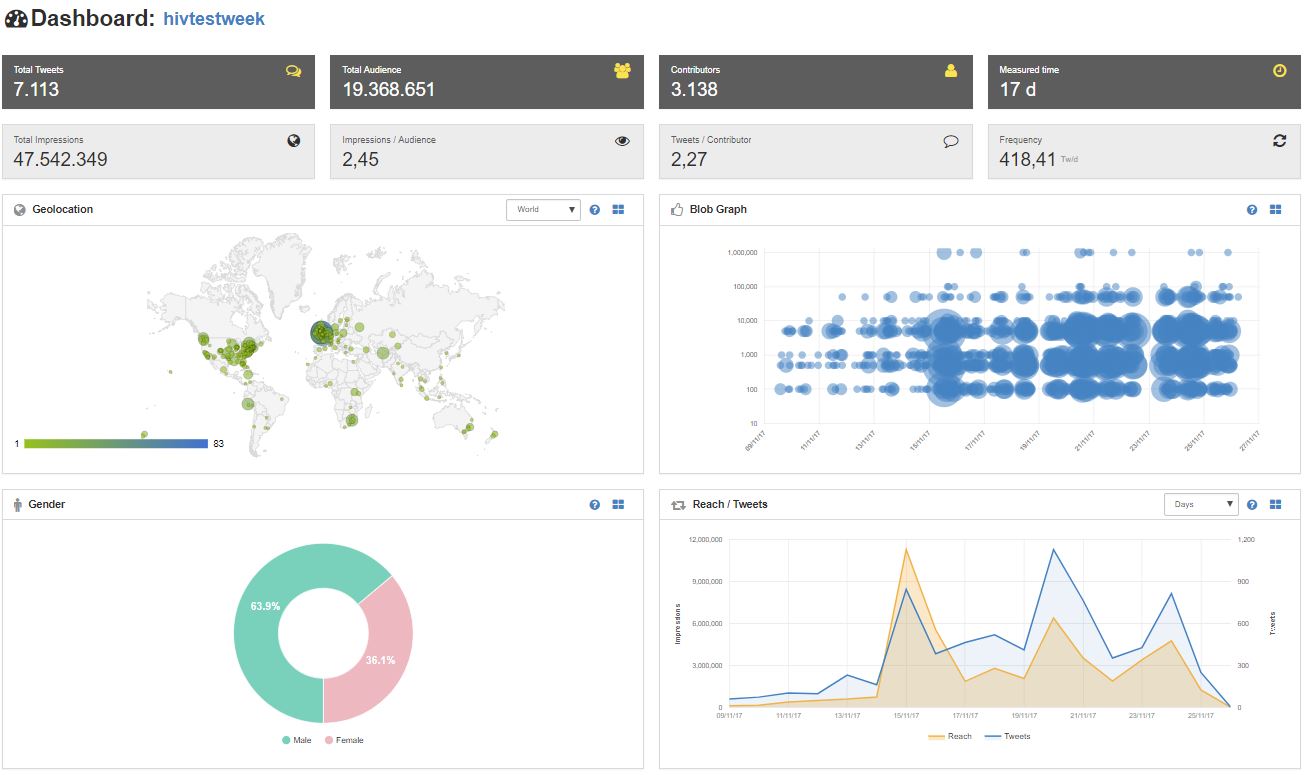
Task: Click the grid layout icon in Geolocation panel
Action: 618,210
